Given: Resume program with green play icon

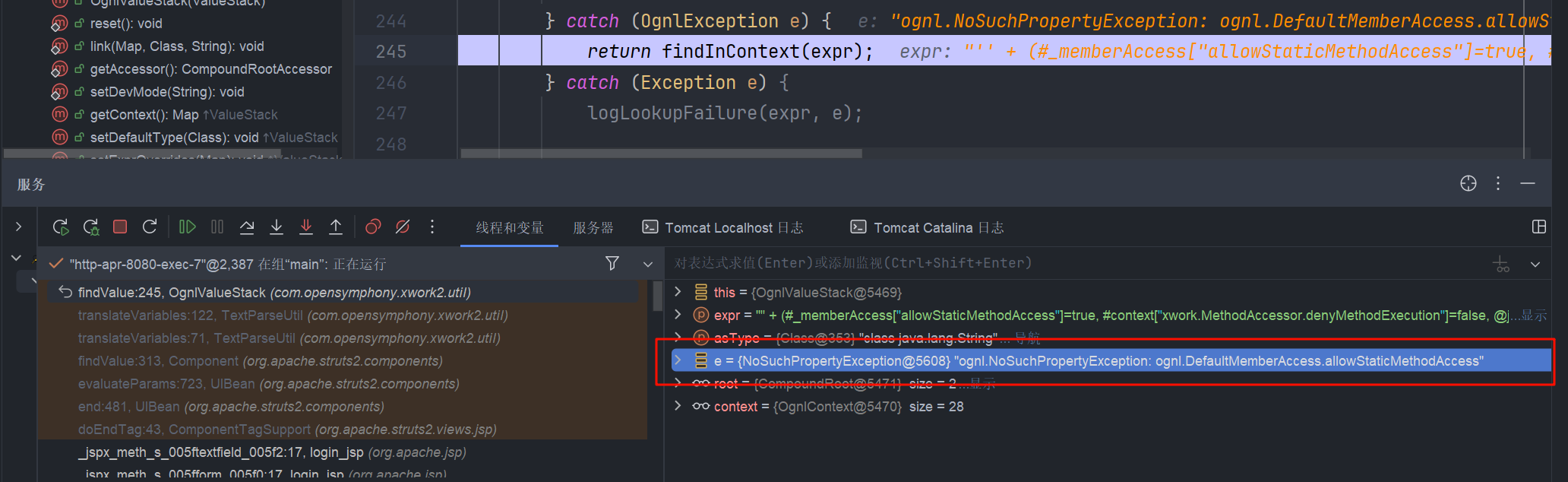Looking at the screenshot, I should [187, 227].
